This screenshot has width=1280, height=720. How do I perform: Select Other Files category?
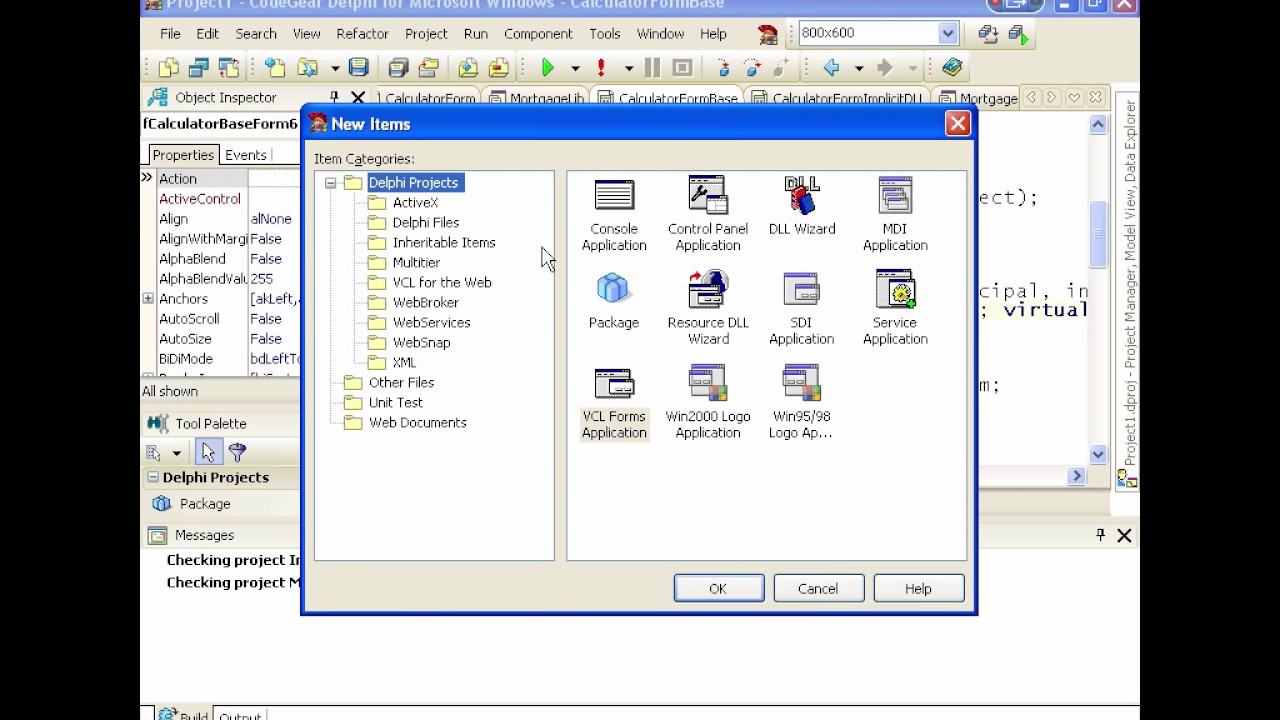[401, 382]
